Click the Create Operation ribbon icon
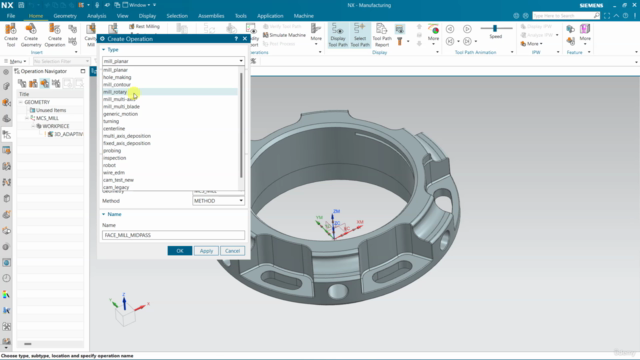Image resolution: width=640 pixels, height=360 pixels. [55, 35]
